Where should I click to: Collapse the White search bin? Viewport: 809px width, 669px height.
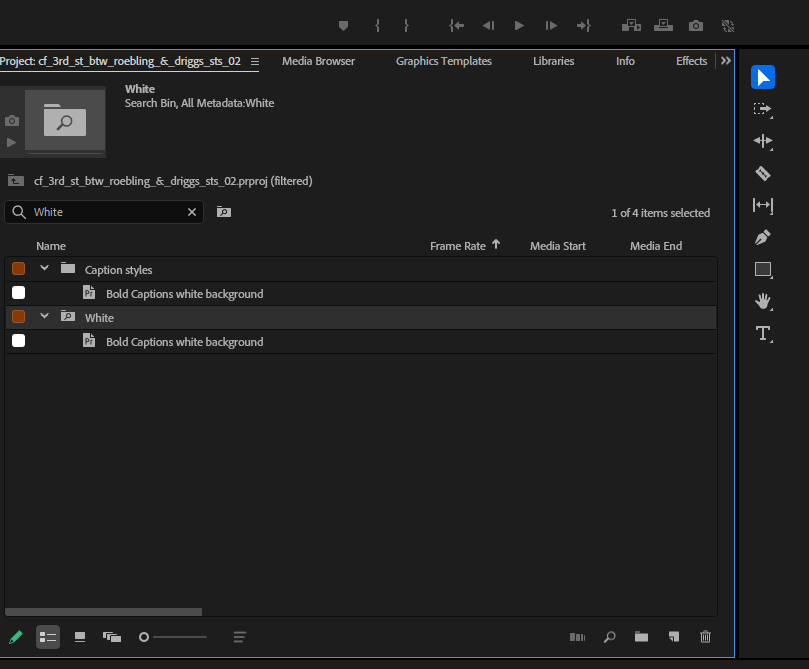coord(44,316)
